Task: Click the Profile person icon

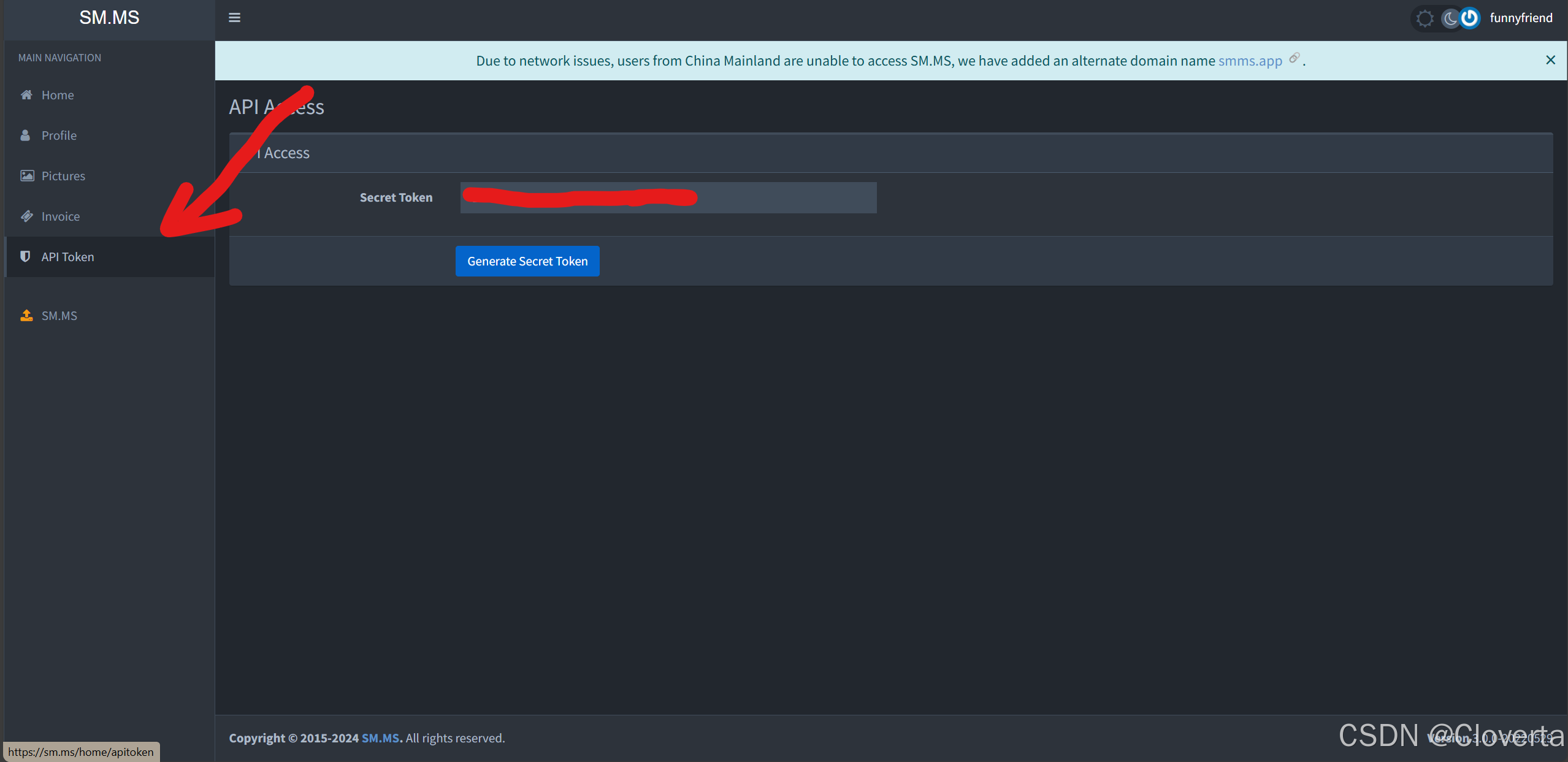Action: point(25,135)
